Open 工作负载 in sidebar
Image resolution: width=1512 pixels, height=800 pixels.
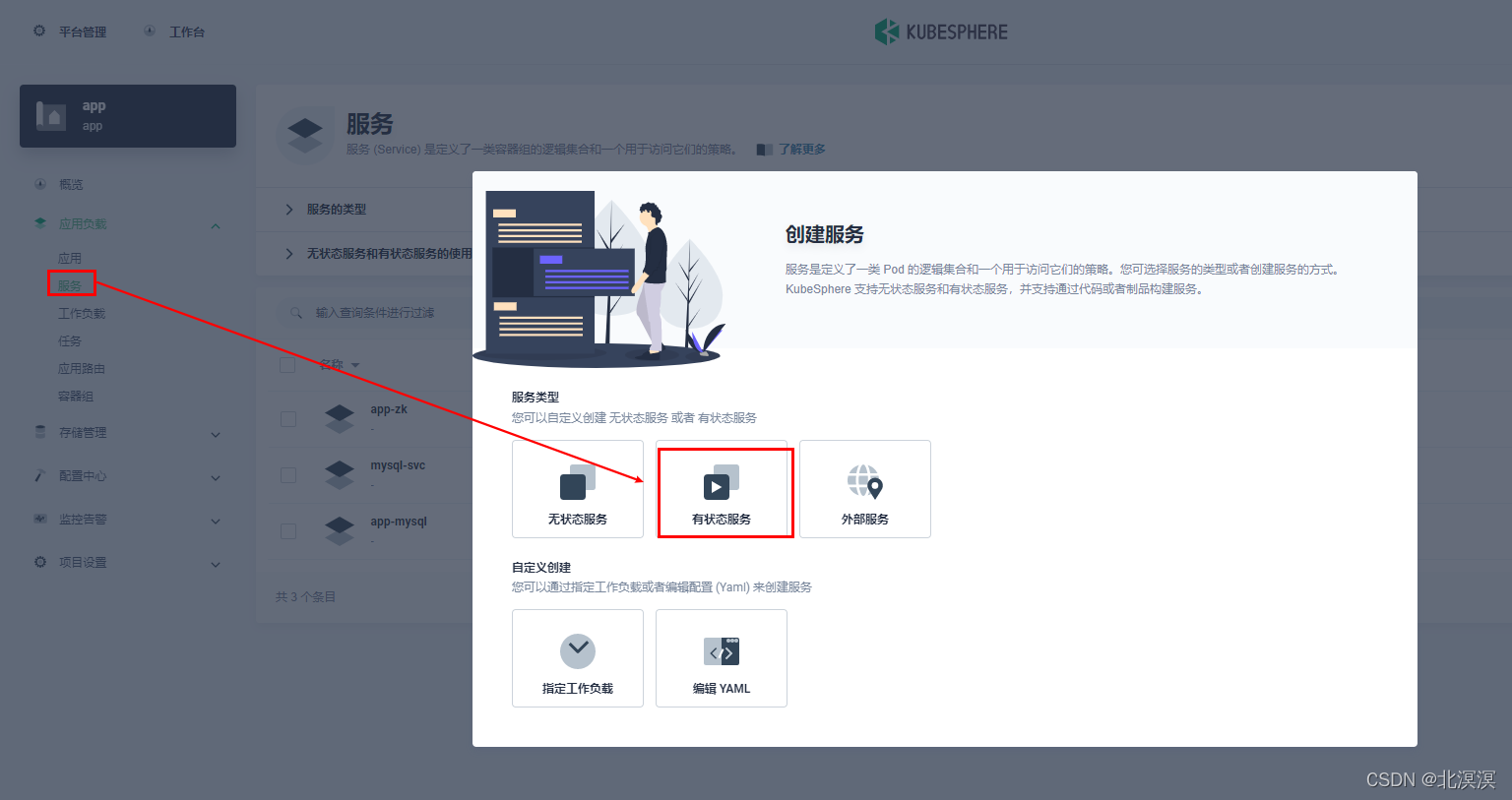82,313
